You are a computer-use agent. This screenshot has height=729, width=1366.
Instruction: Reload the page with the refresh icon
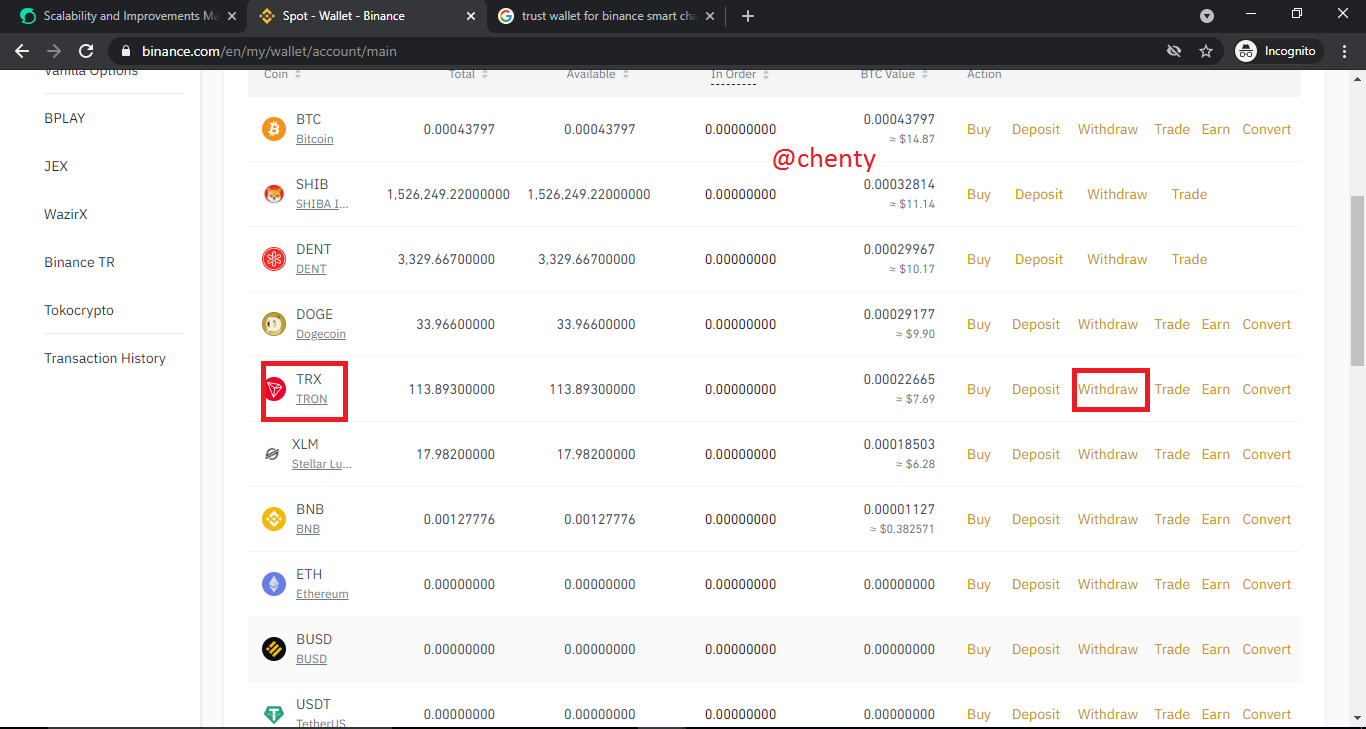pyautogui.click(x=86, y=51)
